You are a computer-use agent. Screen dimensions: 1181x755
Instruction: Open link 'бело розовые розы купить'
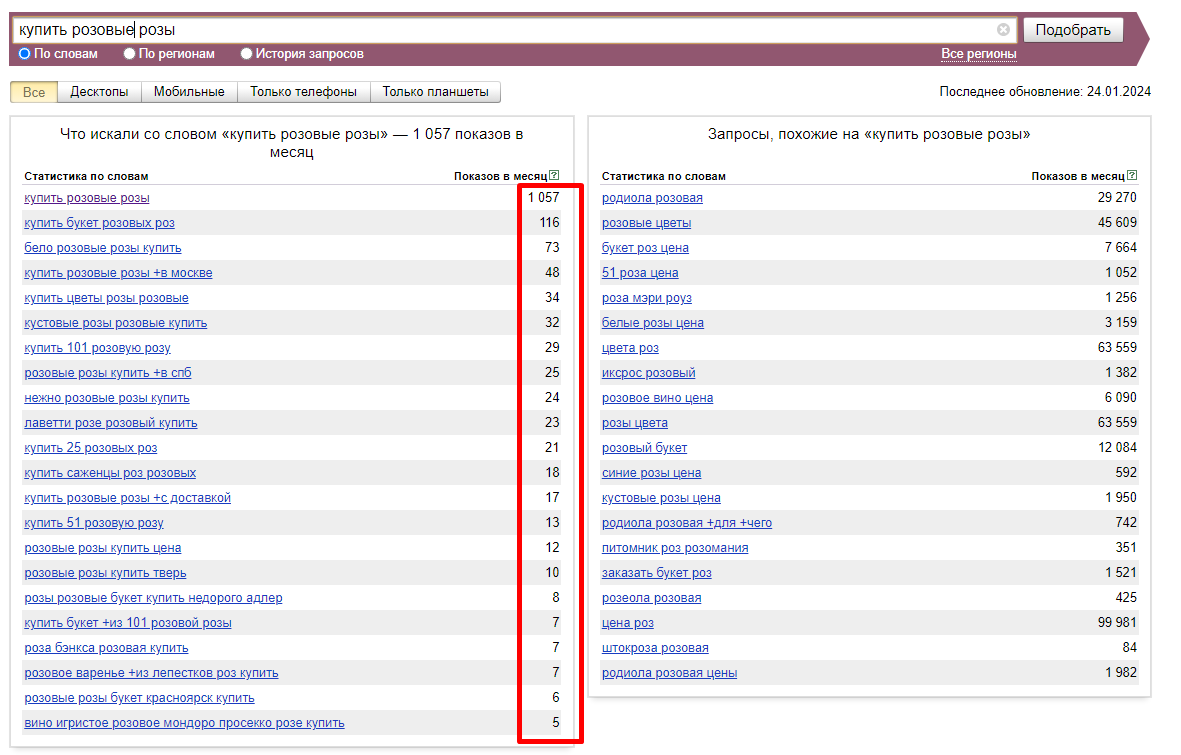point(102,248)
